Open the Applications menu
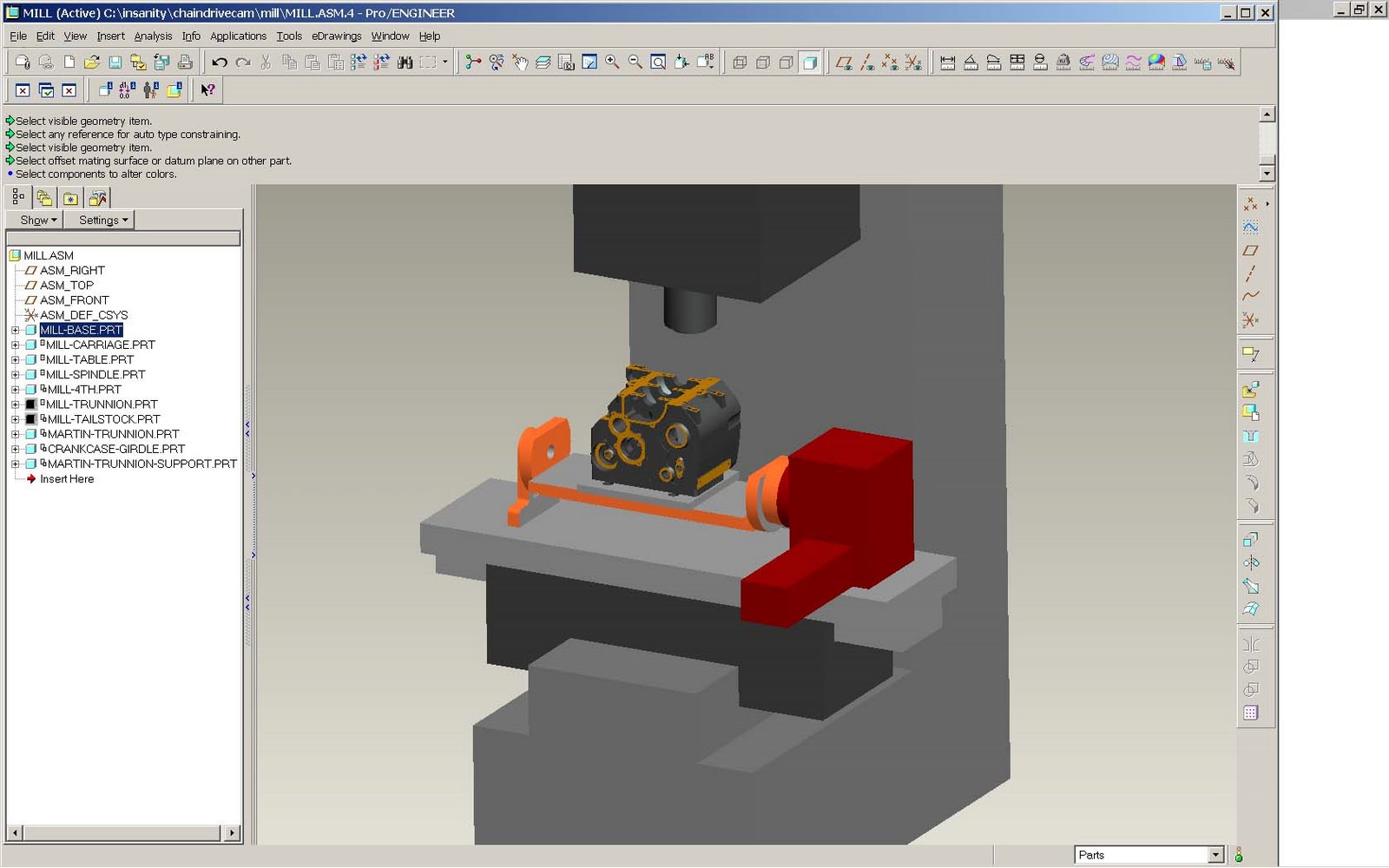This screenshot has width=1389, height=868. click(238, 36)
